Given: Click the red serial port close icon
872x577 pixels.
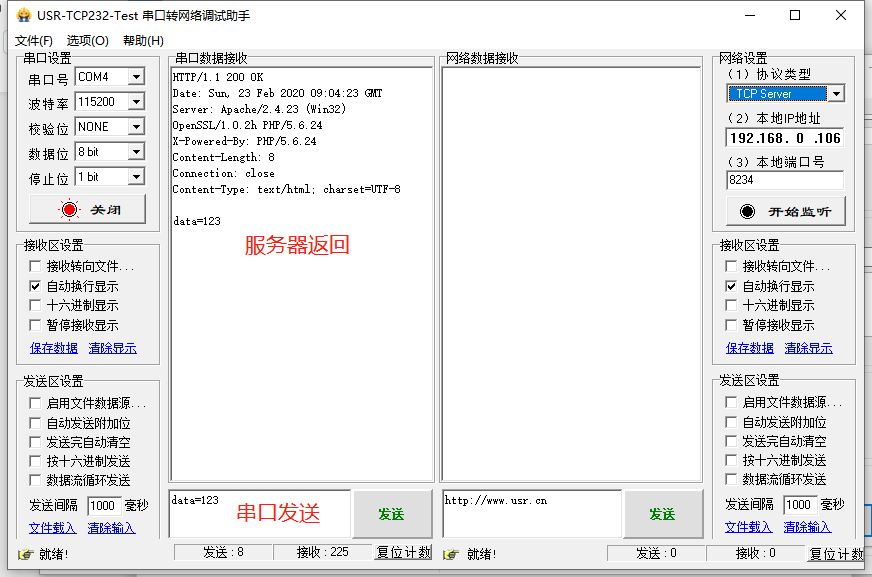Looking at the screenshot, I should 69,210.
